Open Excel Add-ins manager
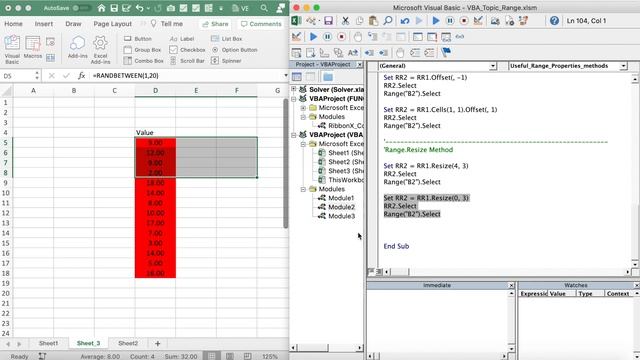The image size is (640, 360). tap(100, 49)
